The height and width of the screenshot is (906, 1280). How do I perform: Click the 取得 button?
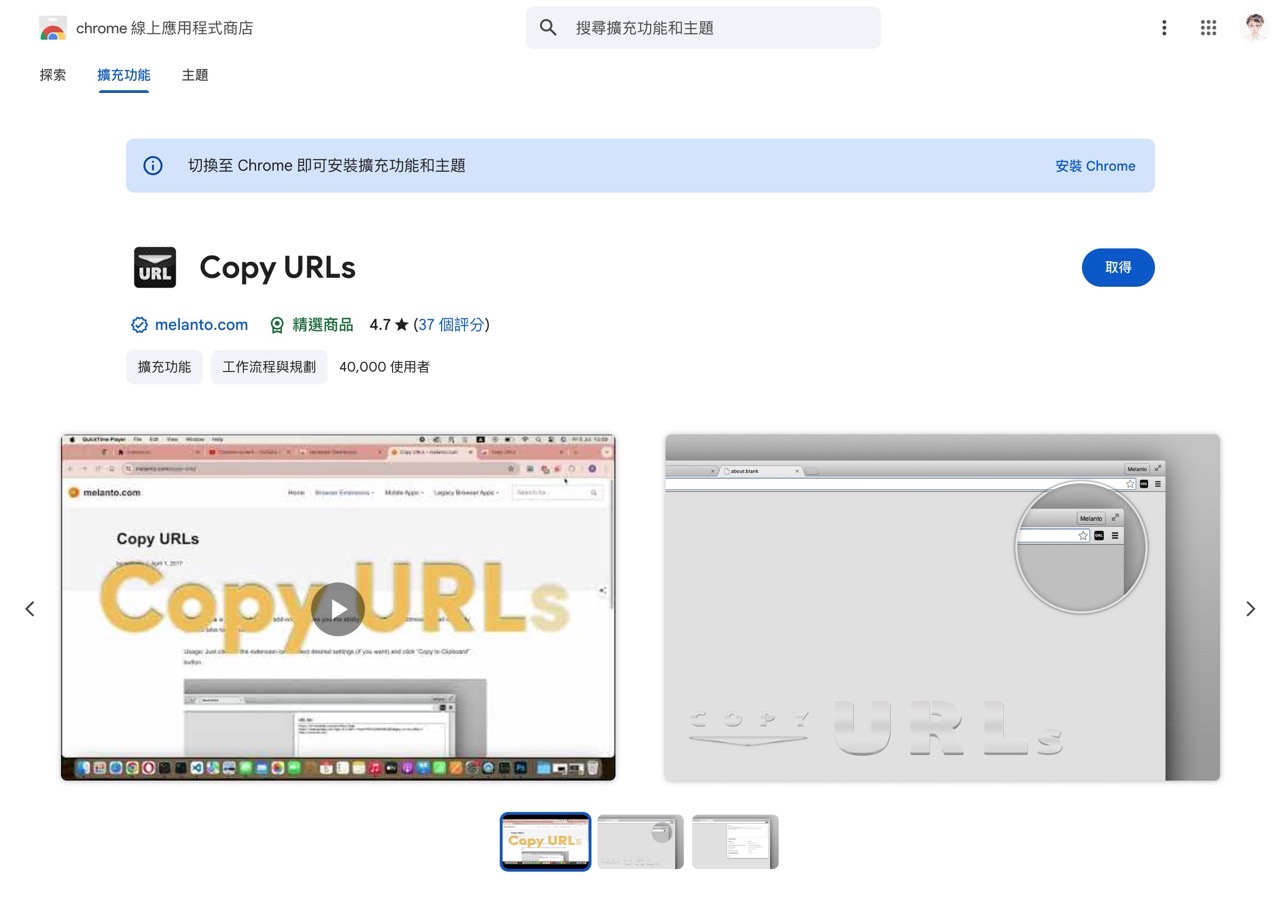(x=1118, y=268)
